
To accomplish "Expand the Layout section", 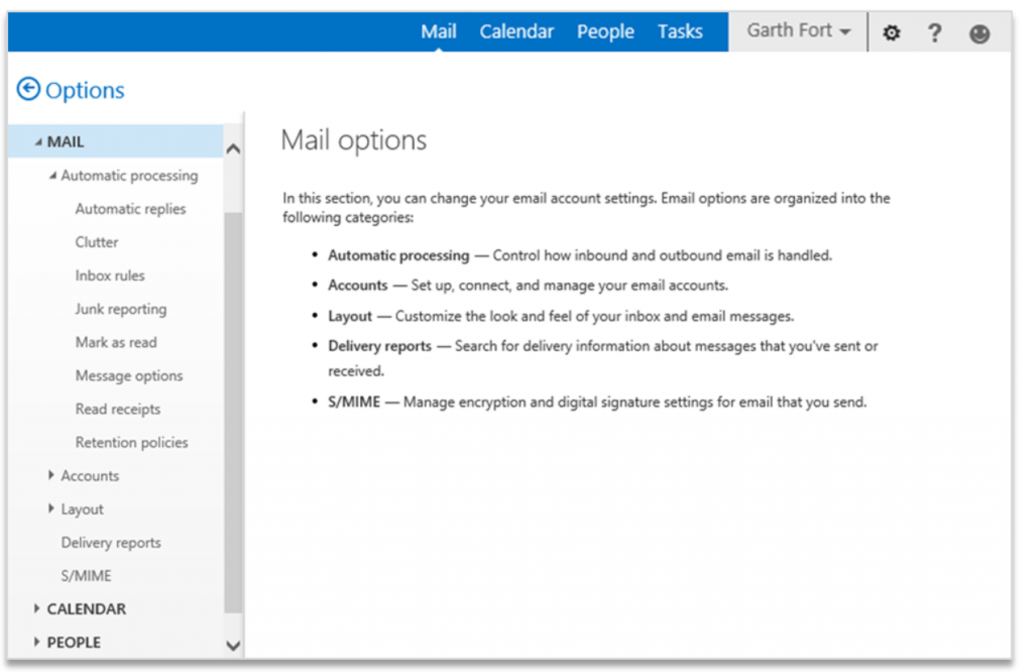I will tap(81, 509).
